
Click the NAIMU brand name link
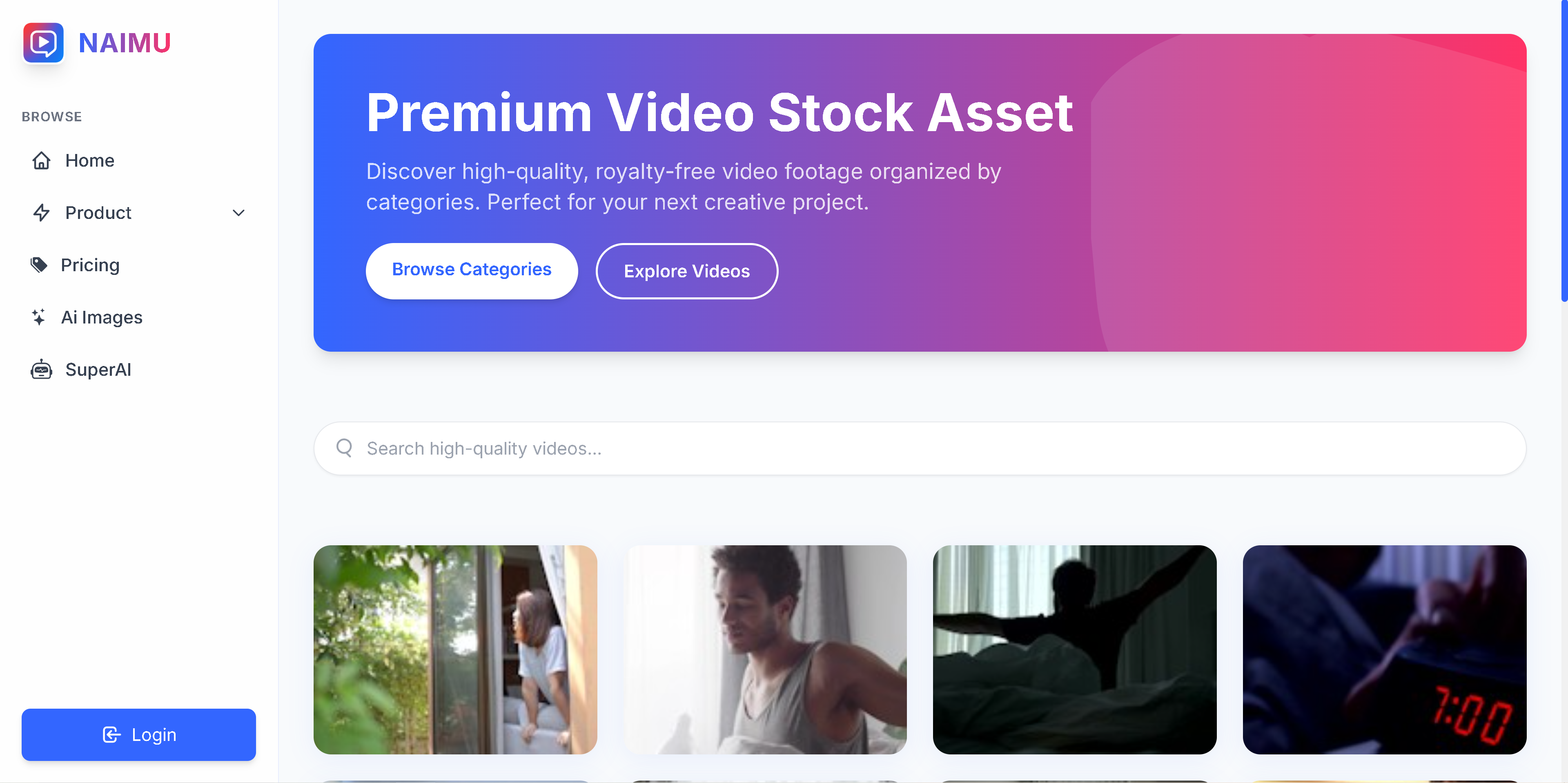click(125, 43)
